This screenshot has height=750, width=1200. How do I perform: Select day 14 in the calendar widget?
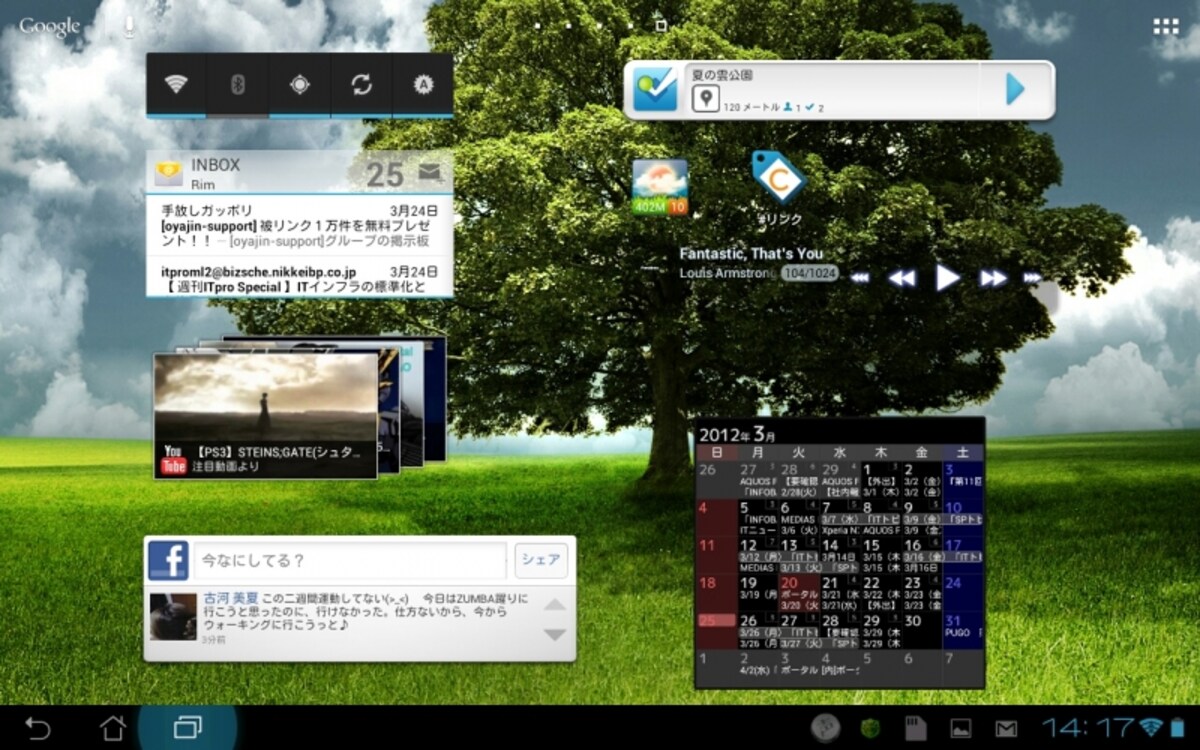pos(840,554)
